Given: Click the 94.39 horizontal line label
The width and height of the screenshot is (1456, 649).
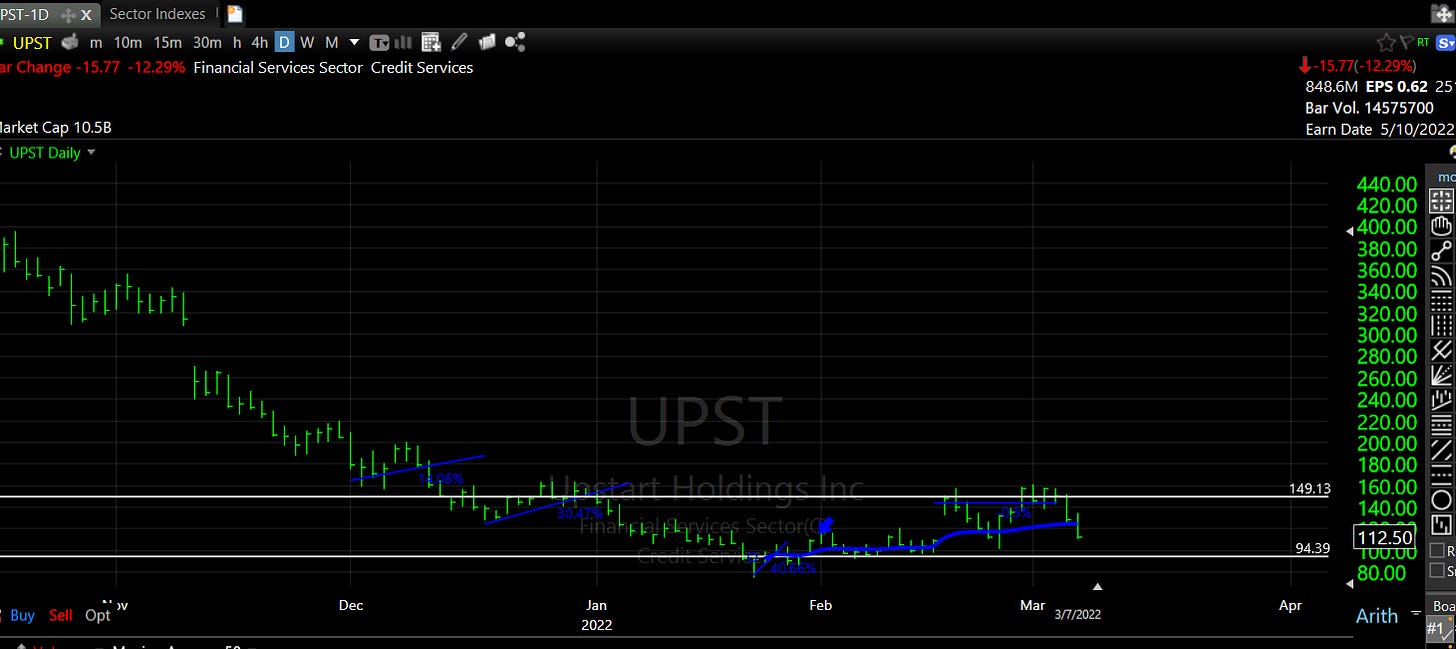Looking at the screenshot, I should (x=1313, y=548).
